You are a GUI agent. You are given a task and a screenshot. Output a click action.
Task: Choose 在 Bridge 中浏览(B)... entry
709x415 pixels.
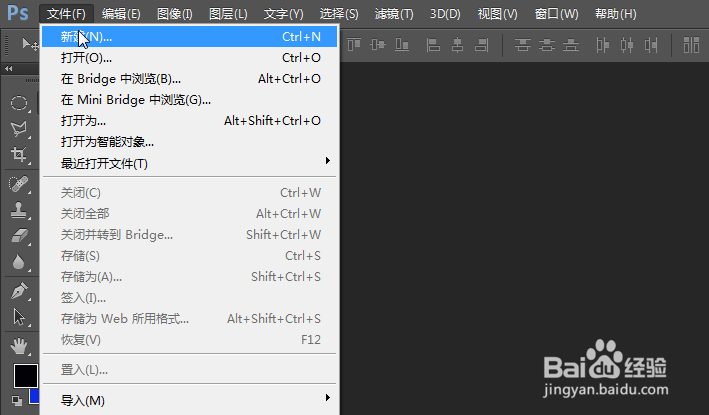tap(189, 79)
